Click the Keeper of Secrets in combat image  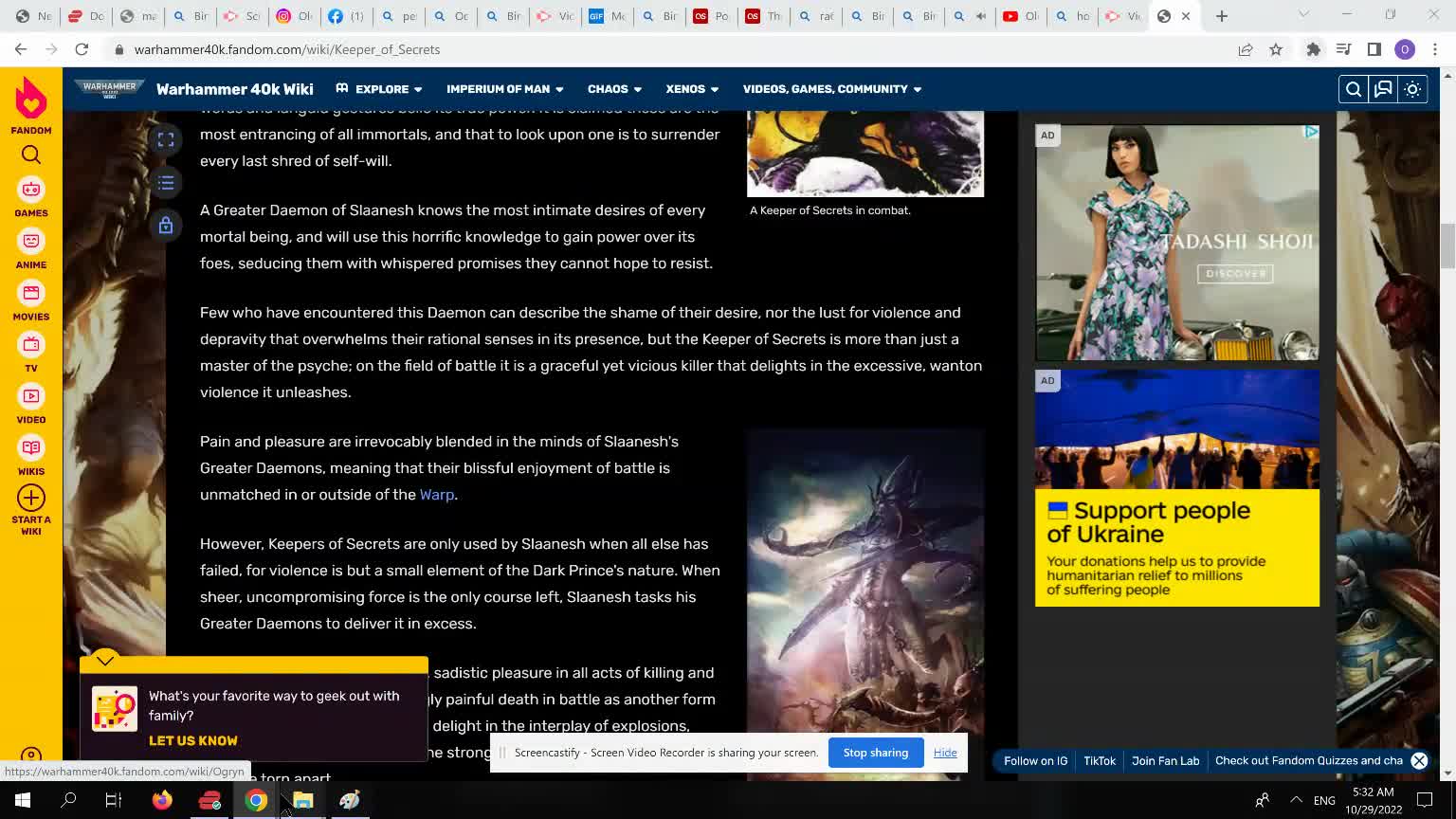coord(865,154)
